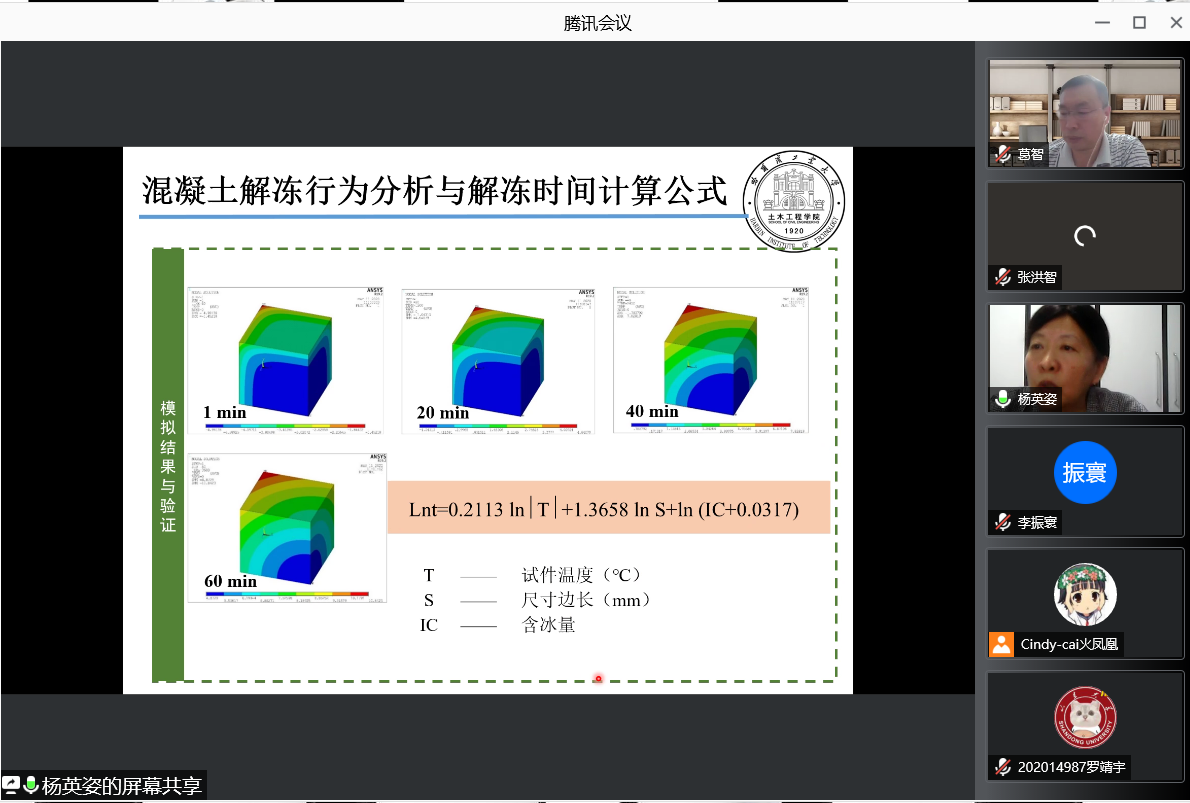Click the name label Cindy-cai火凤凰
The height and width of the screenshot is (803, 1190).
click(1069, 644)
